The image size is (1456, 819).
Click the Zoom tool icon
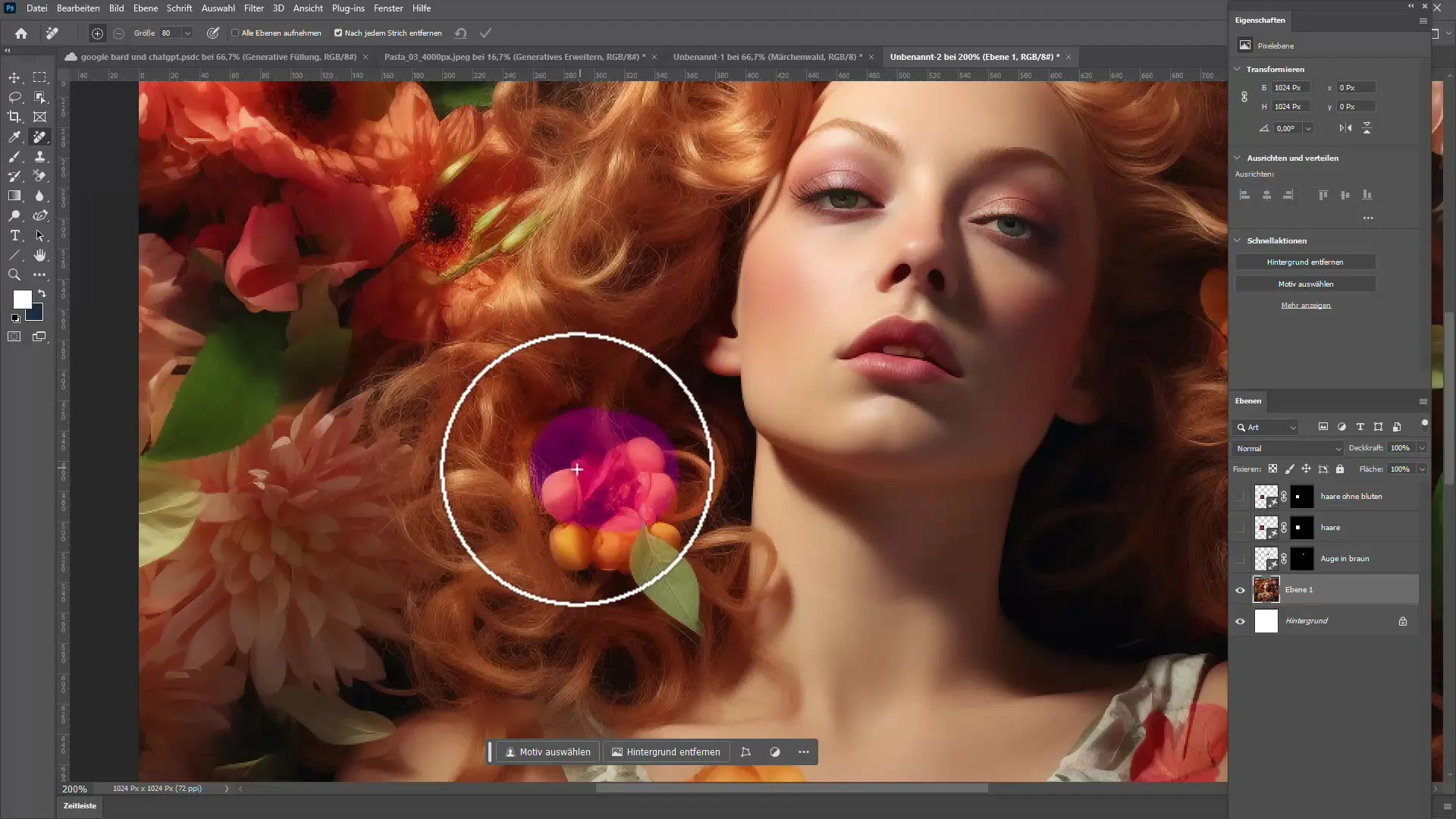click(x=14, y=275)
